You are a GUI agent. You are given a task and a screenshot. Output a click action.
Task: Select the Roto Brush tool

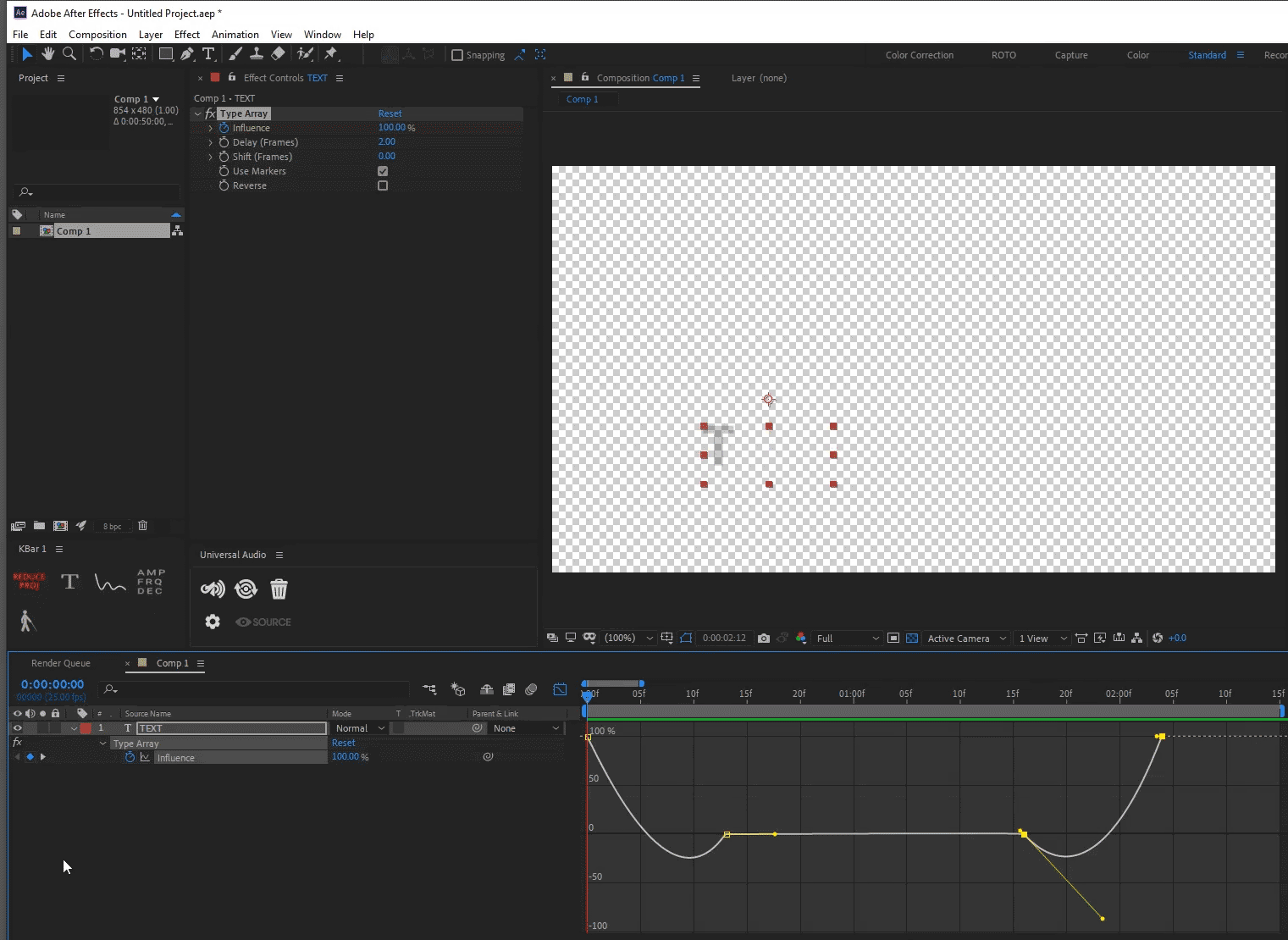pos(305,54)
